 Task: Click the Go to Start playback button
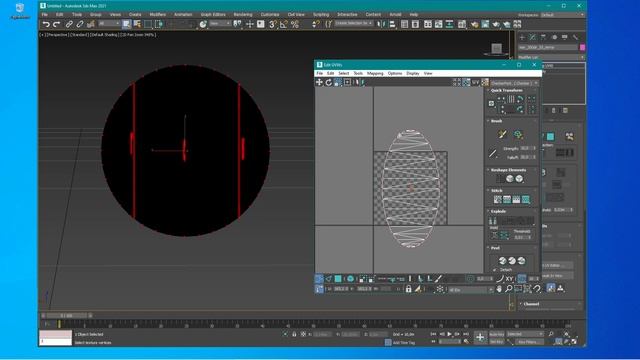[x=433, y=334]
